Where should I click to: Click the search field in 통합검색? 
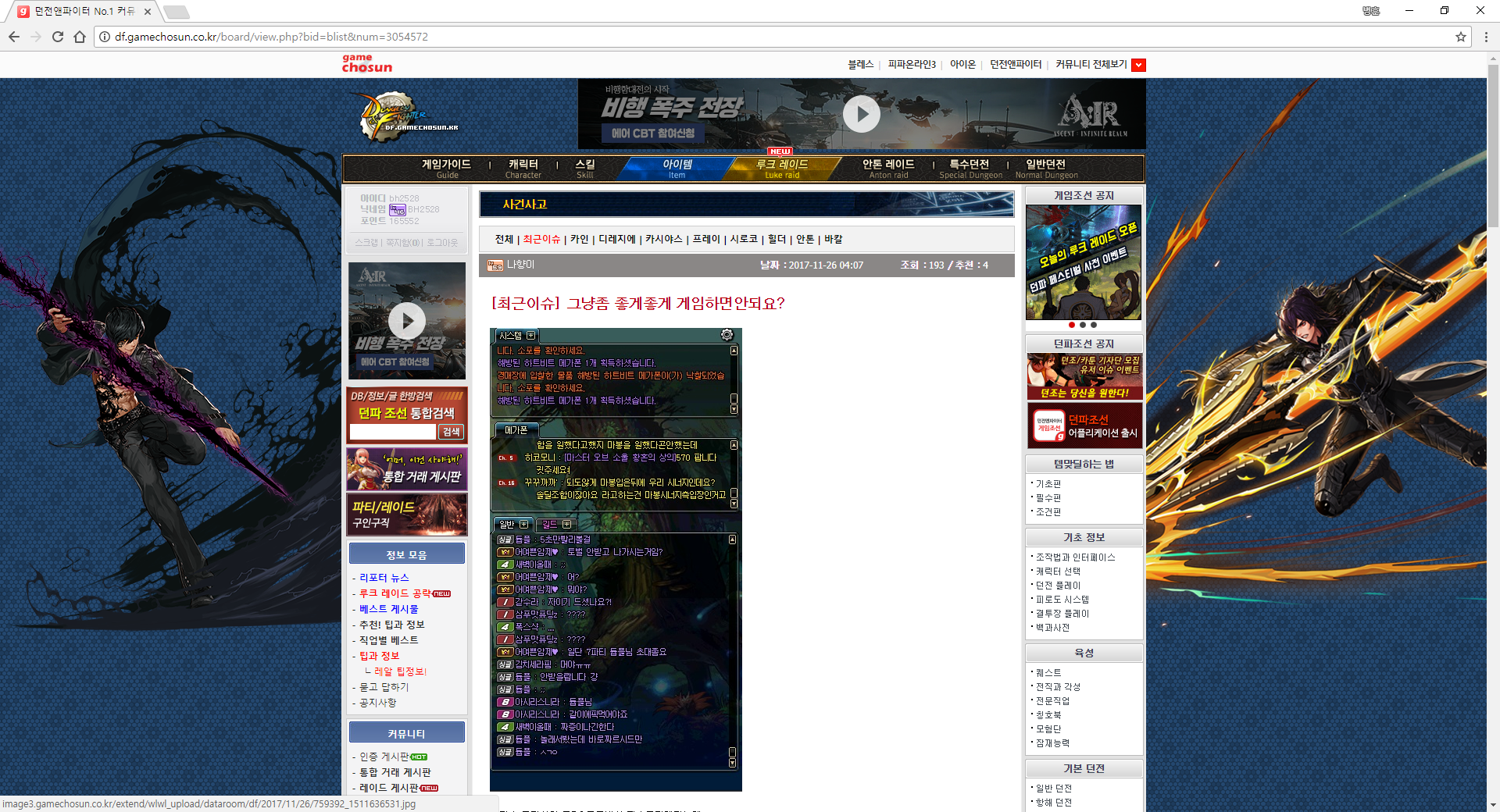pyautogui.click(x=392, y=432)
